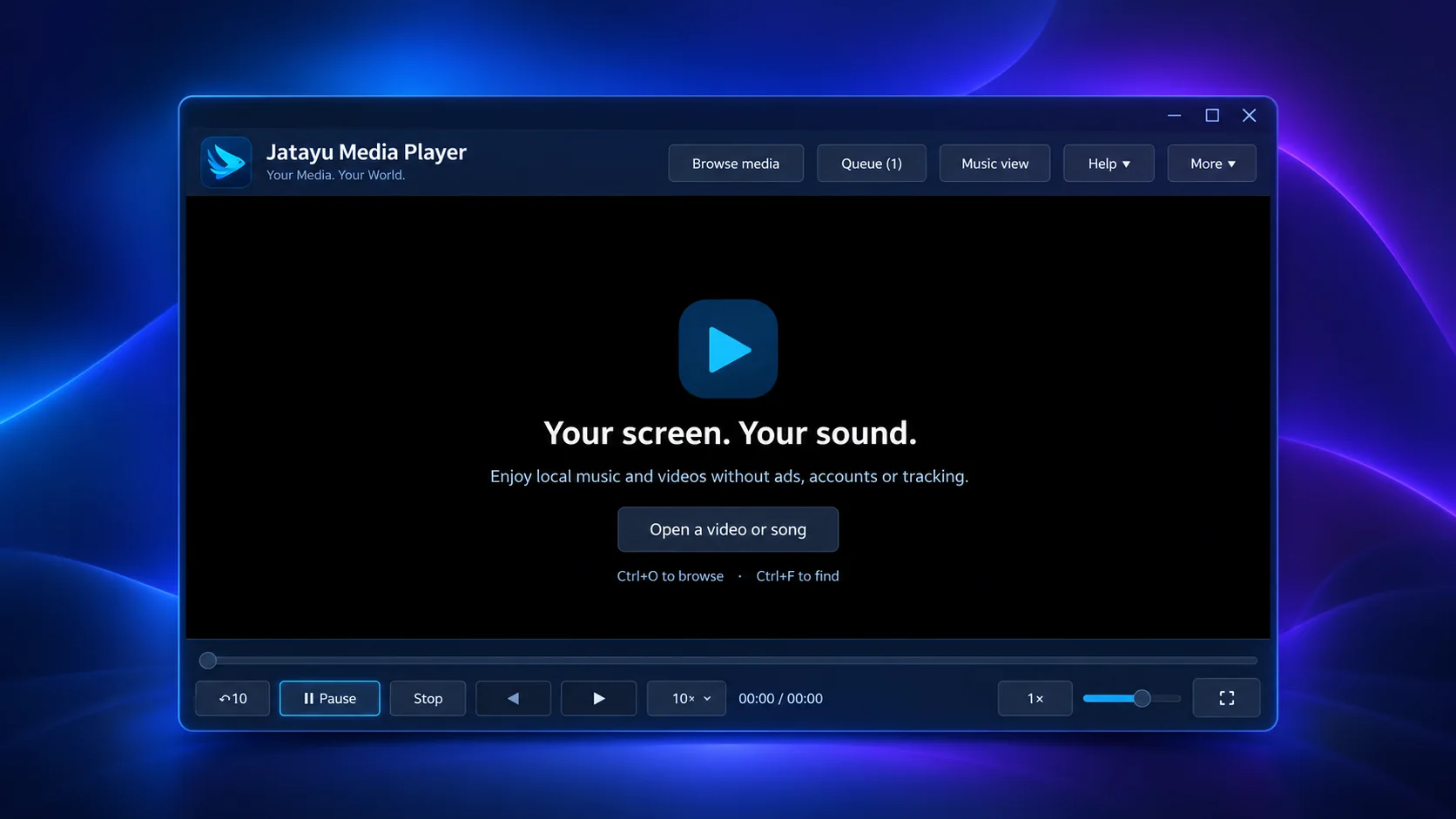Enter fullscreen mode via the fullscreen icon

click(x=1226, y=698)
